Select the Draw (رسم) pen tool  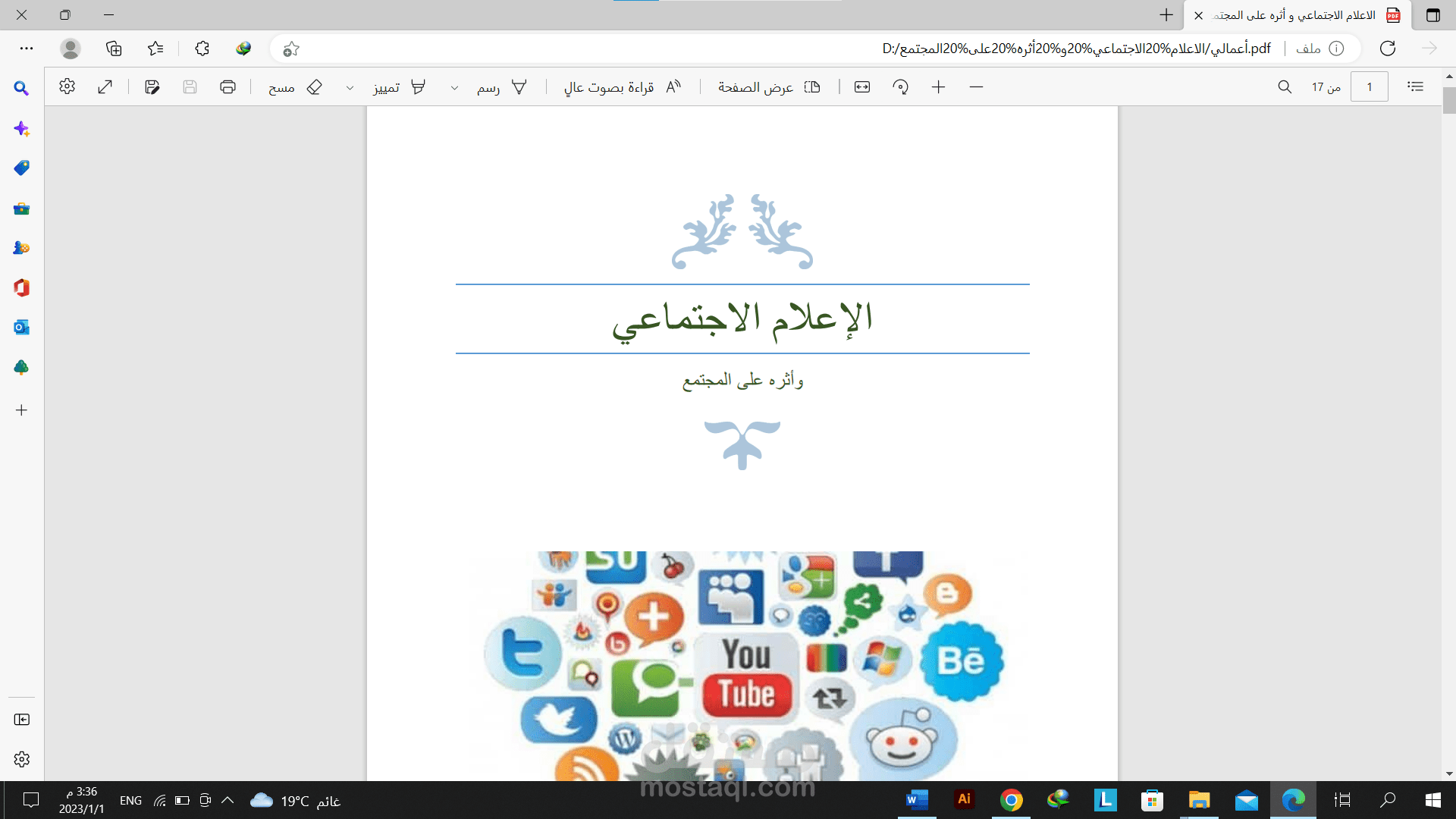click(x=501, y=87)
